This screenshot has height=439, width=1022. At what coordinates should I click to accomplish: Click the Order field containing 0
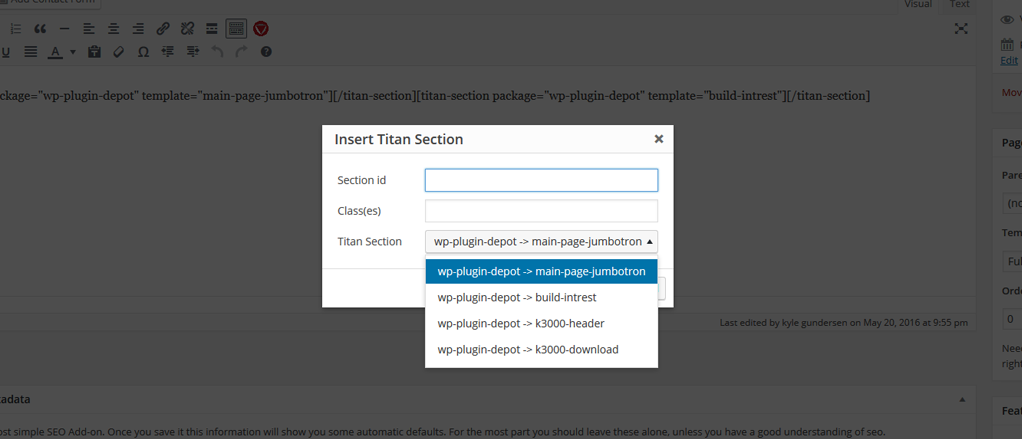[x=1012, y=319]
